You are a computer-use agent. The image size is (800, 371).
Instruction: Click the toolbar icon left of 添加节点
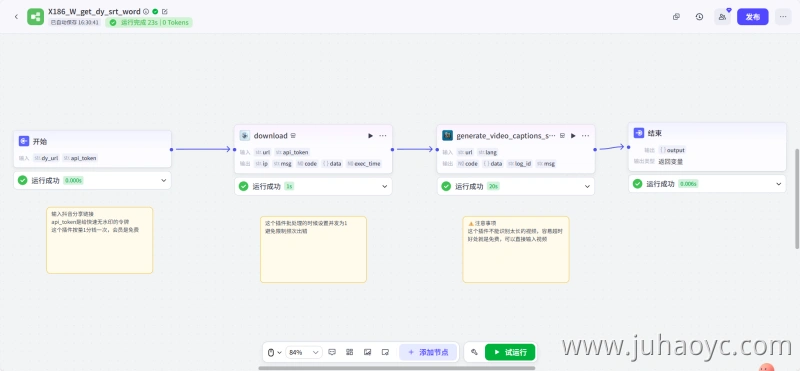[x=385, y=352]
